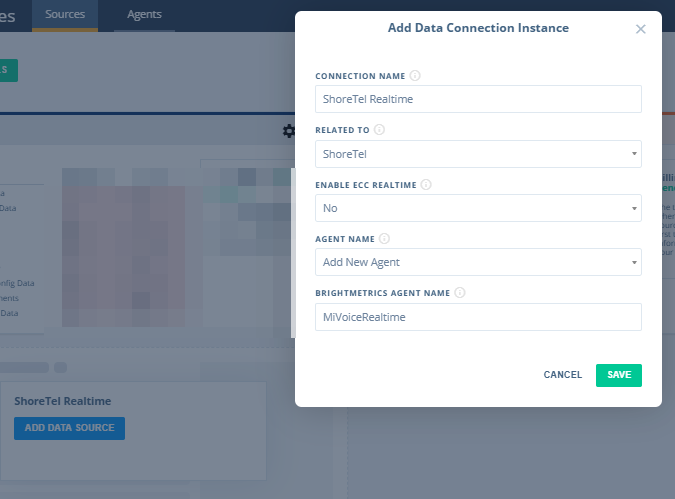Click the Cancel button
The width and height of the screenshot is (675, 499).
click(563, 375)
